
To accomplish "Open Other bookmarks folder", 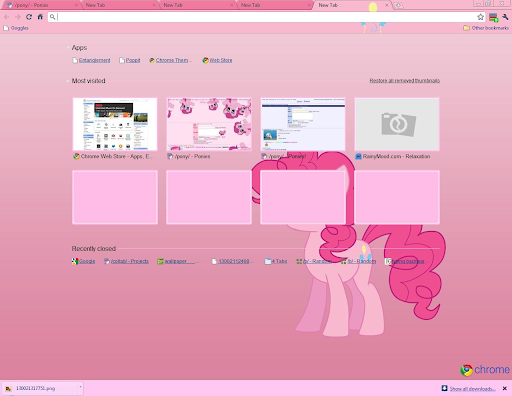I will click(486, 28).
